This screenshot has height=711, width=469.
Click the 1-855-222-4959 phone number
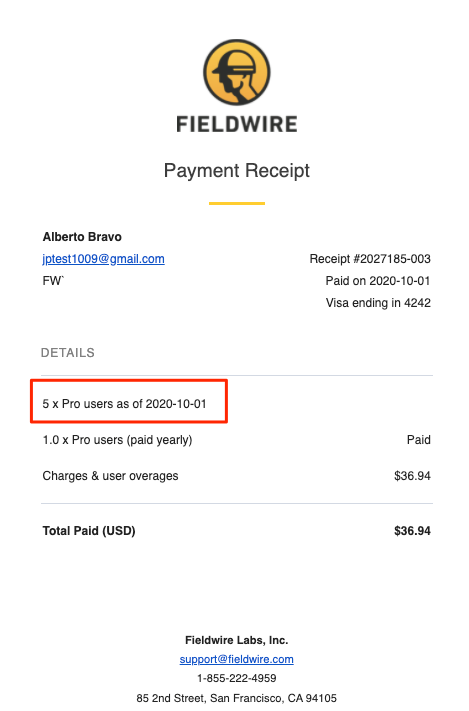236,678
